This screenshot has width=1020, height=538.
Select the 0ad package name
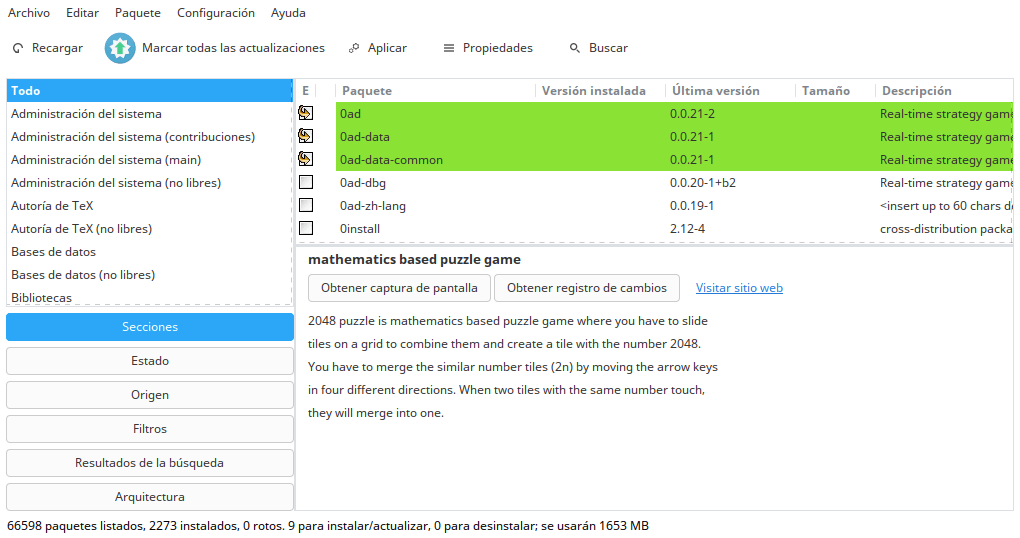350,114
